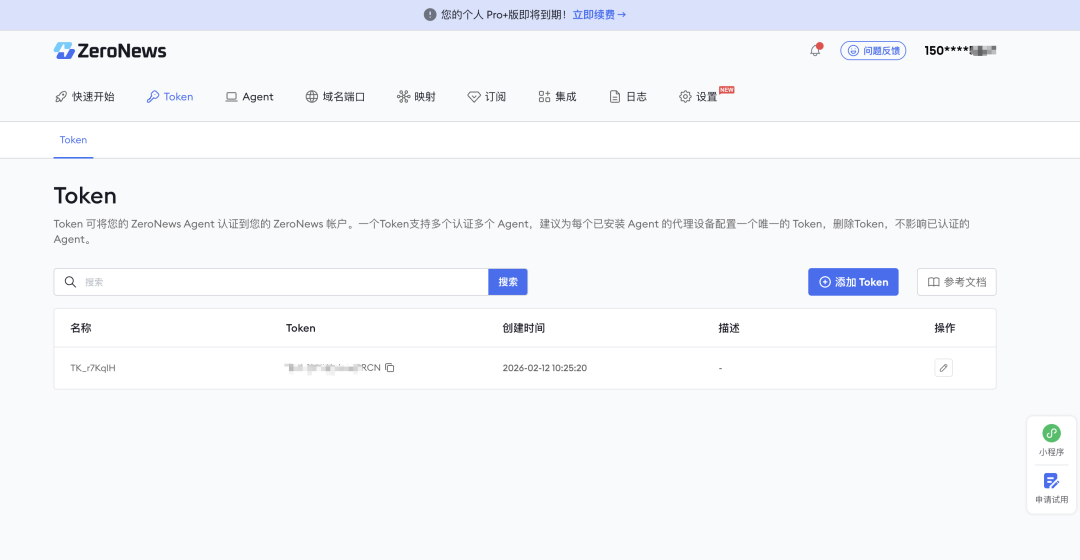Click the 添加 Token button
This screenshot has width=1080, height=560.
click(x=853, y=282)
